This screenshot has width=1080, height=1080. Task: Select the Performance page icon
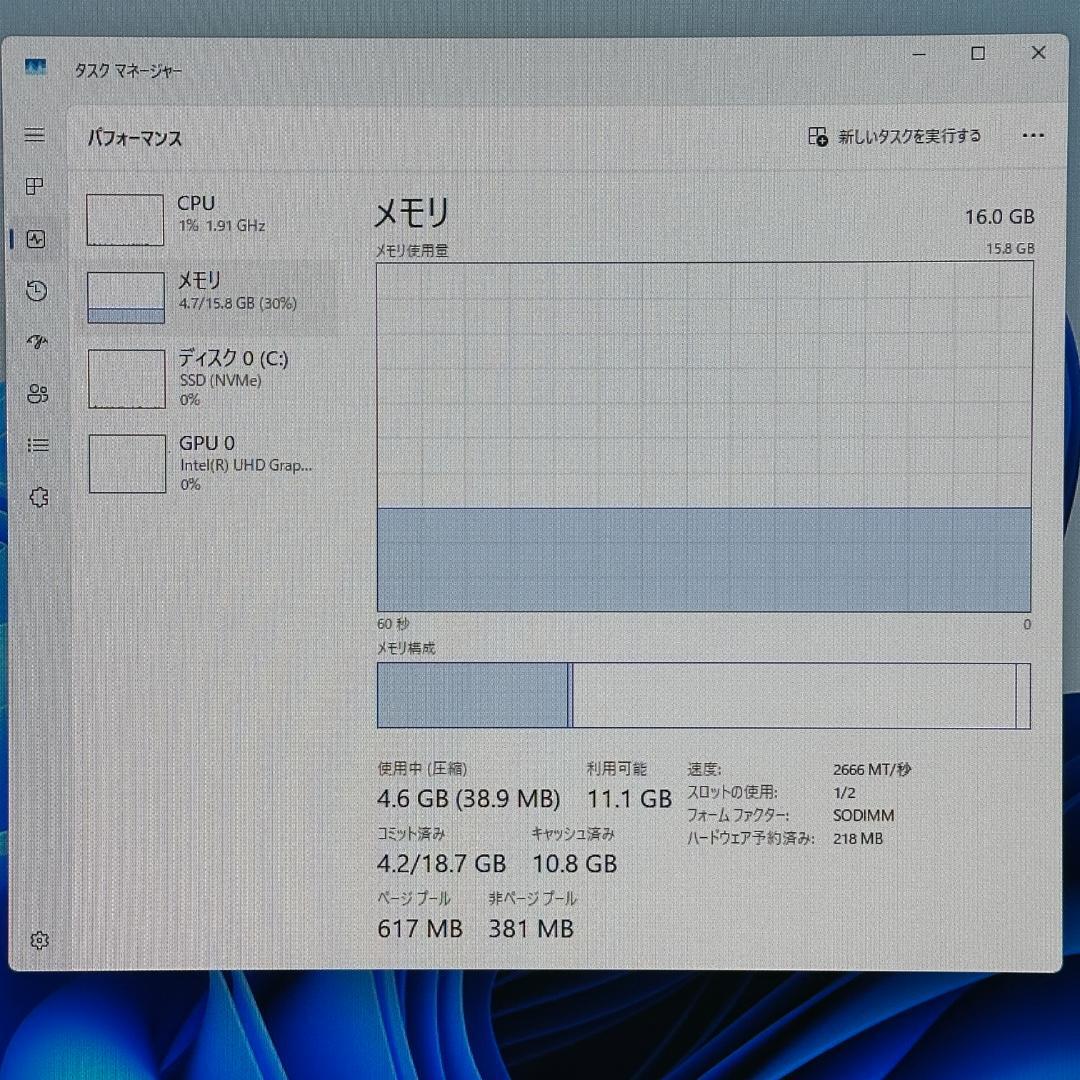pos(36,239)
